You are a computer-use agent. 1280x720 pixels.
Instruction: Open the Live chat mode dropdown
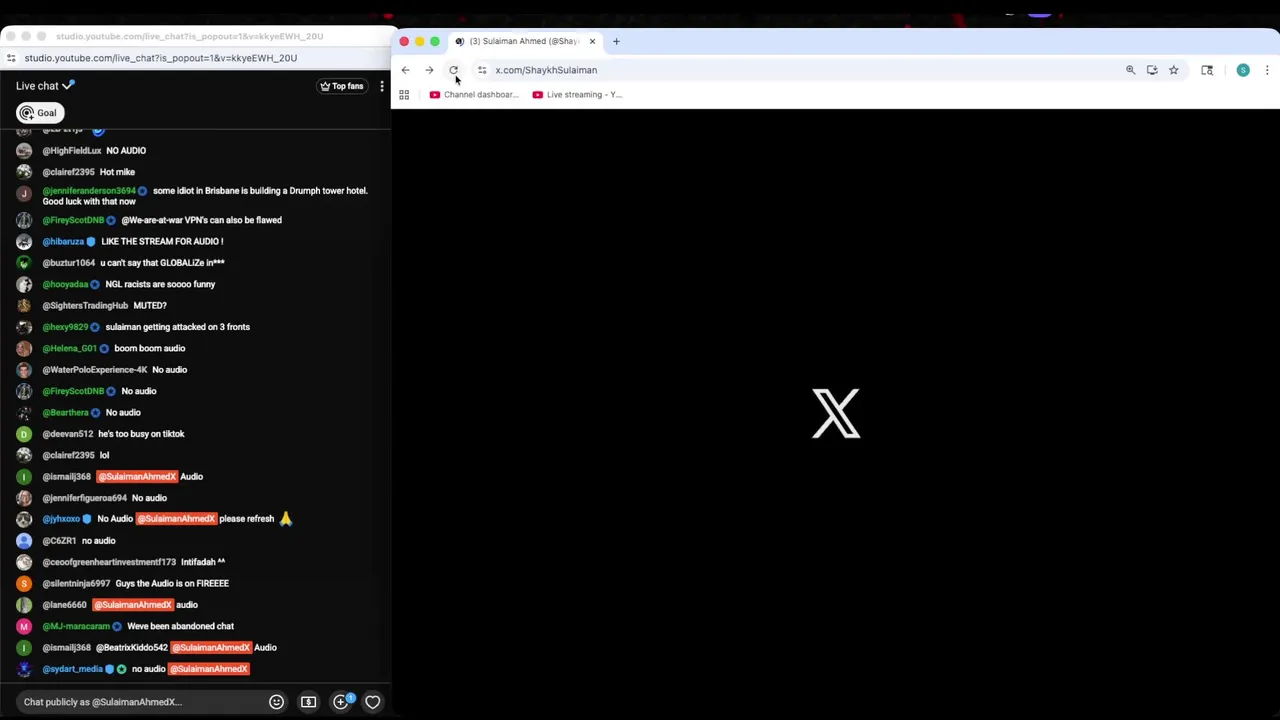point(45,86)
